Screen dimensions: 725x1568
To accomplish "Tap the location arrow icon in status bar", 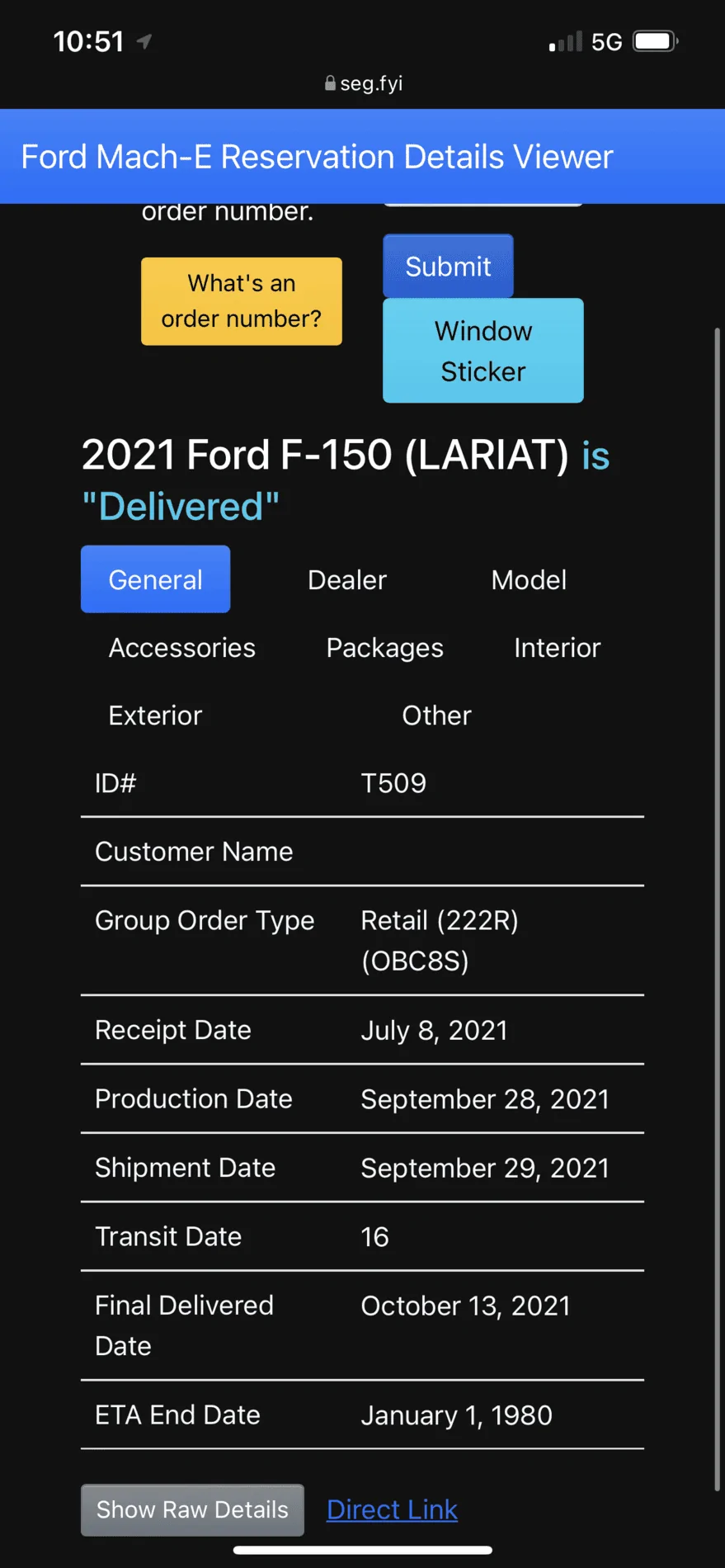I will 144,41.
